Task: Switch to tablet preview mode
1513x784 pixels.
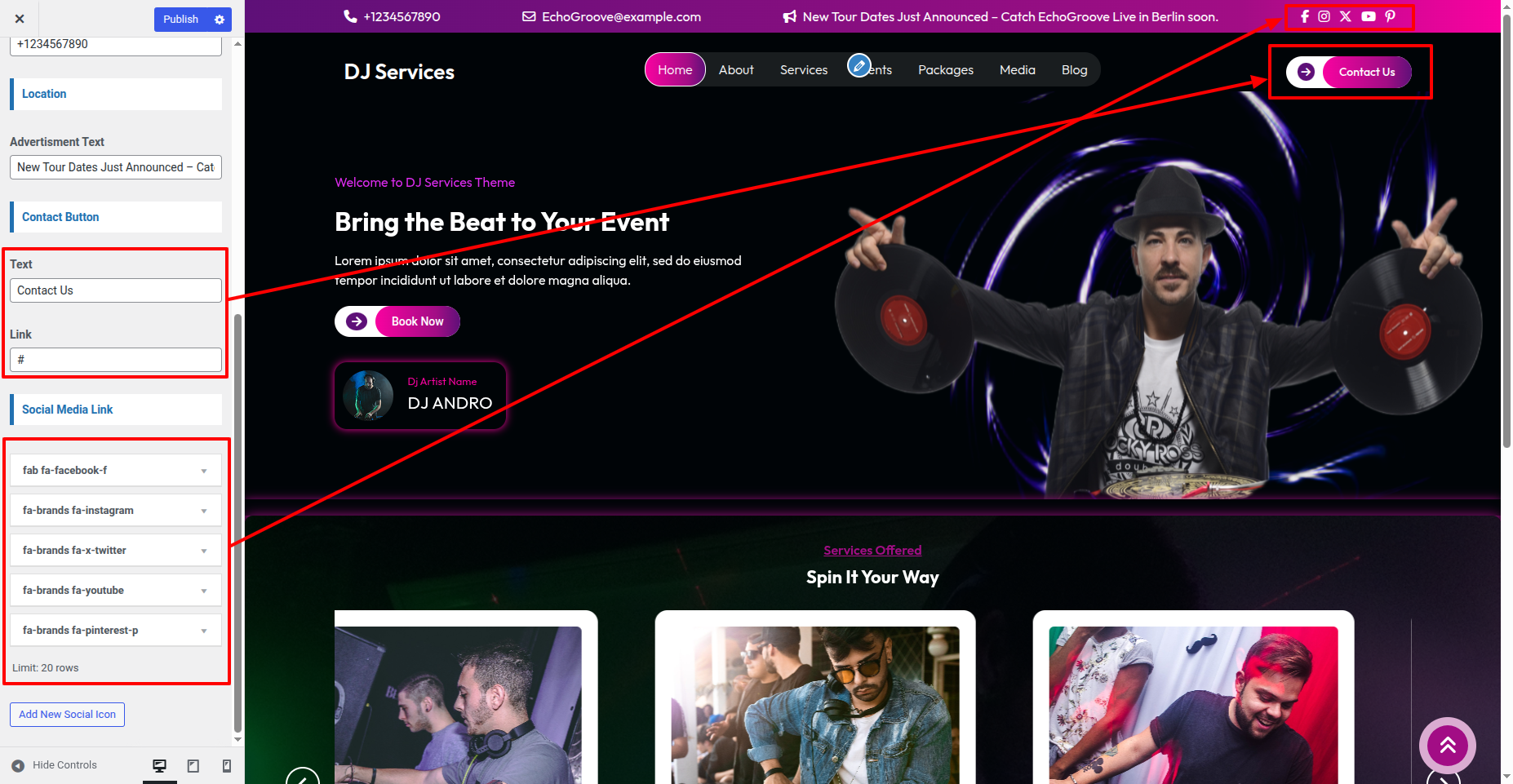Action: pyautogui.click(x=193, y=765)
